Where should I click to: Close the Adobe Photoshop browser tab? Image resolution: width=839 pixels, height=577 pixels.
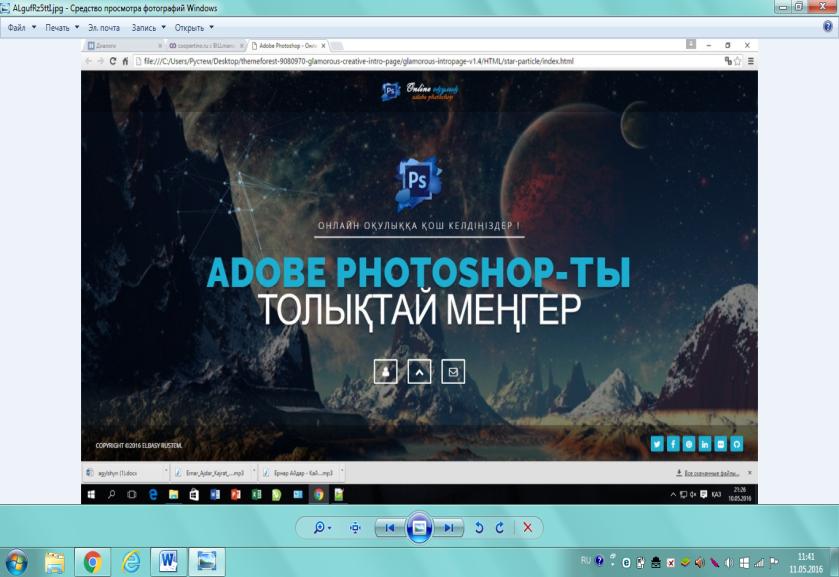click(323, 45)
